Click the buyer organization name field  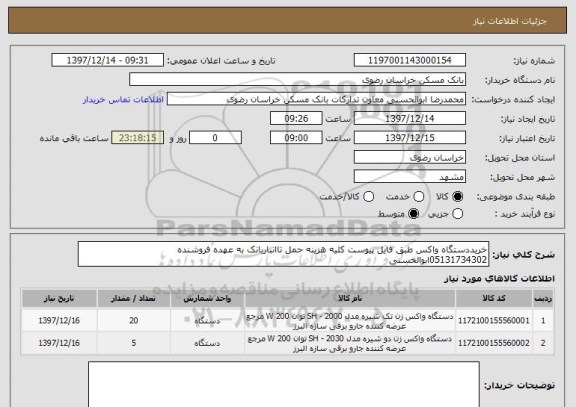(x=298, y=80)
